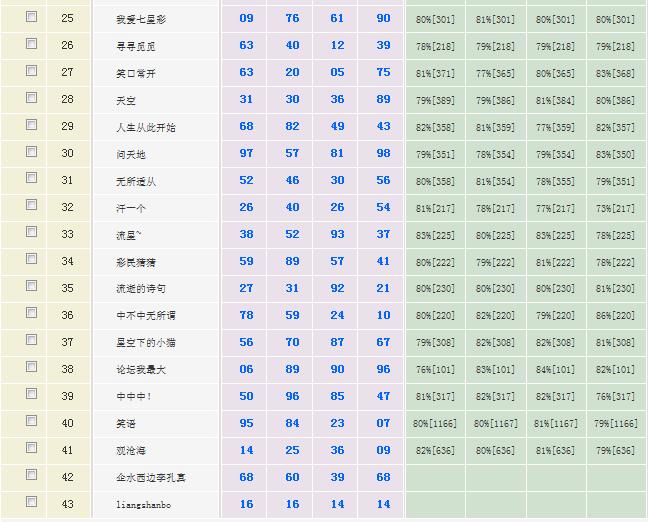Select the 80%[1166] cell in row 40
This screenshot has width=648, height=522.
click(x=435, y=424)
